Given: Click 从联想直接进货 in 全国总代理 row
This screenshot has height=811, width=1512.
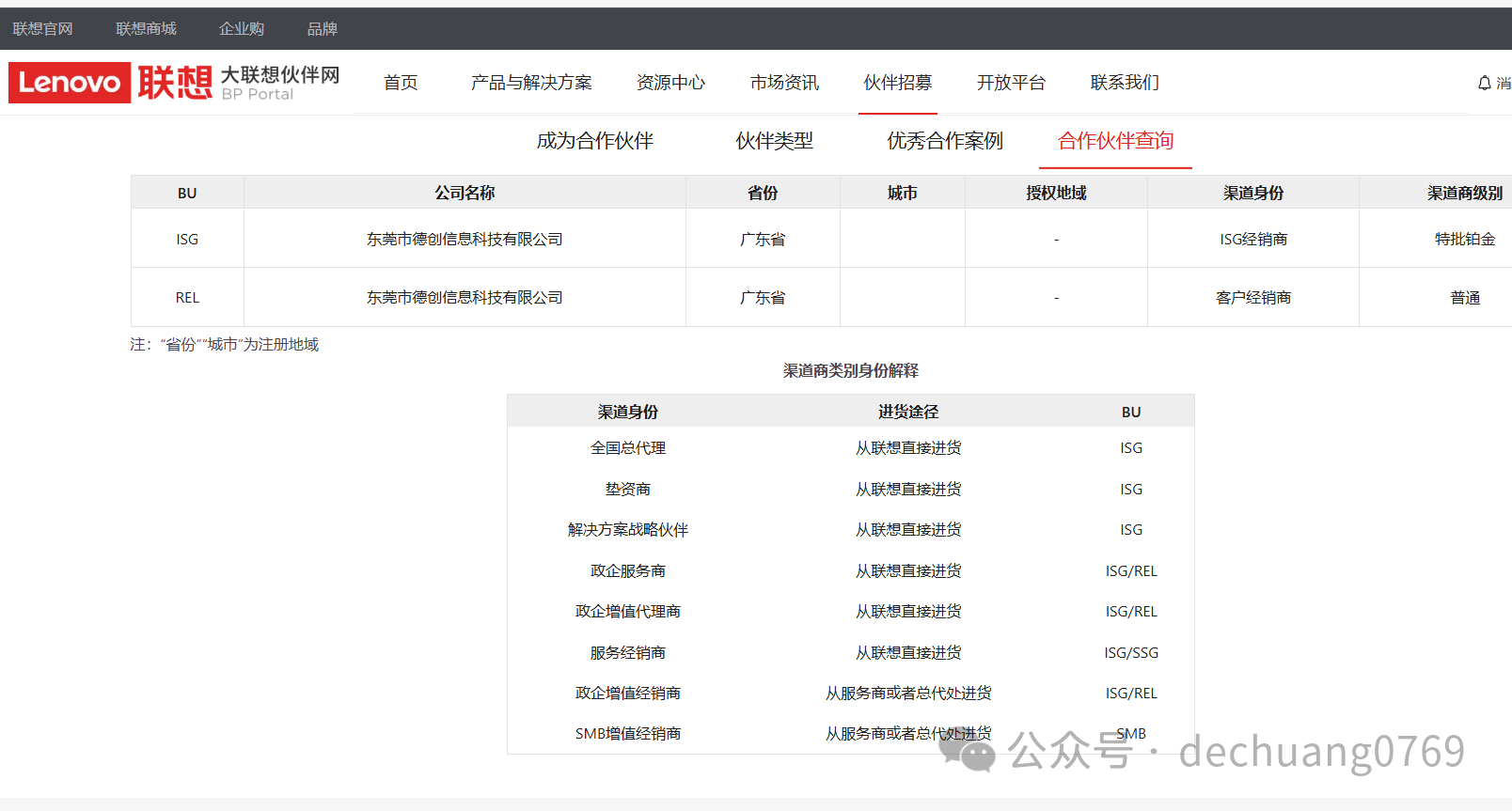Looking at the screenshot, I should 908,448.
